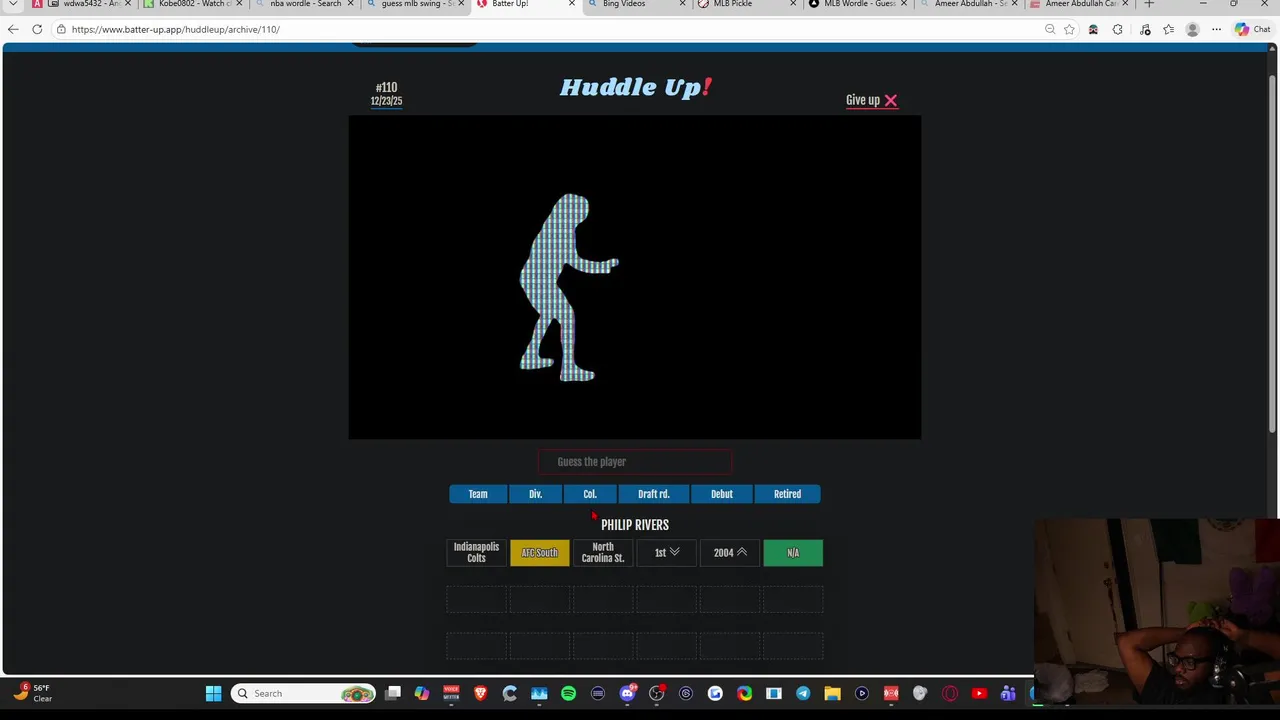Image resolution: width=1280 pixels, height=720 pixels.
Task: Open Spotify from the taskbar
Action: tap(568, 693)
